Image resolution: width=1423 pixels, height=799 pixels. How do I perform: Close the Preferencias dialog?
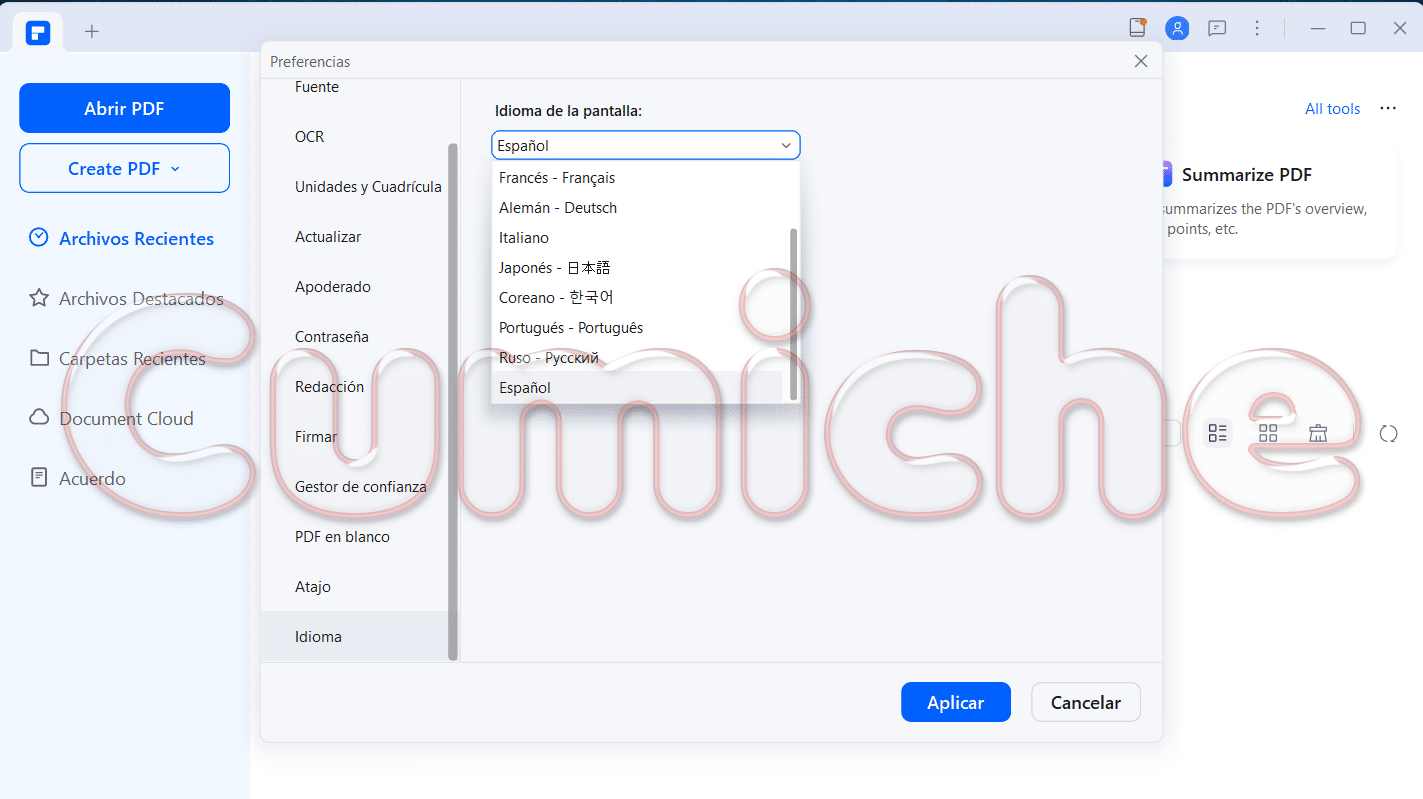coord(1141,61)
